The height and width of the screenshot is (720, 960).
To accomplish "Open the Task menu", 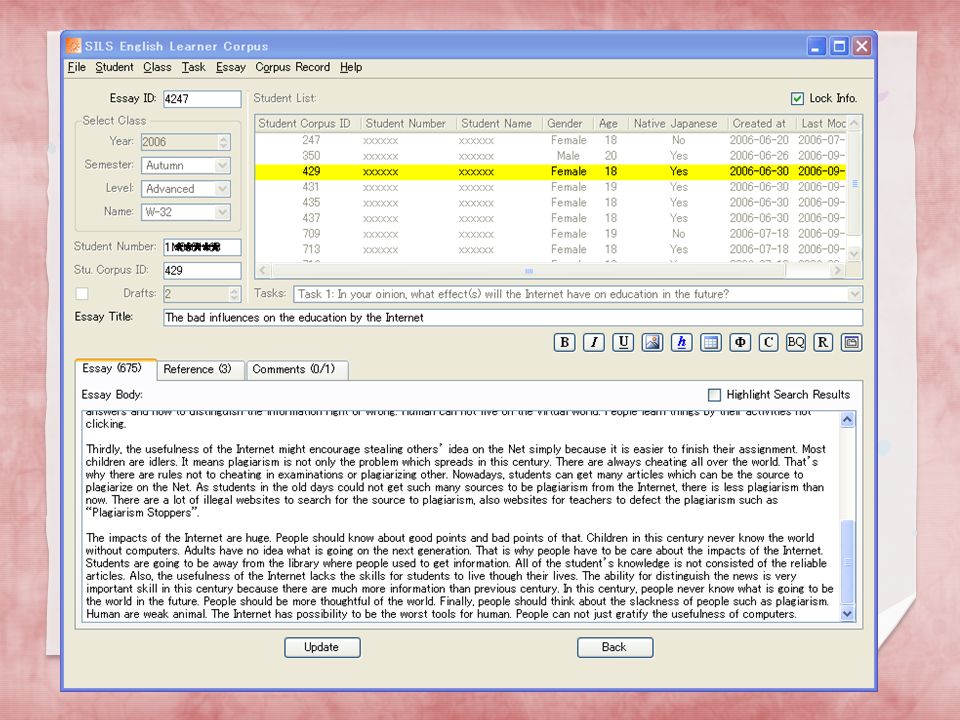I will click(193, 67).
